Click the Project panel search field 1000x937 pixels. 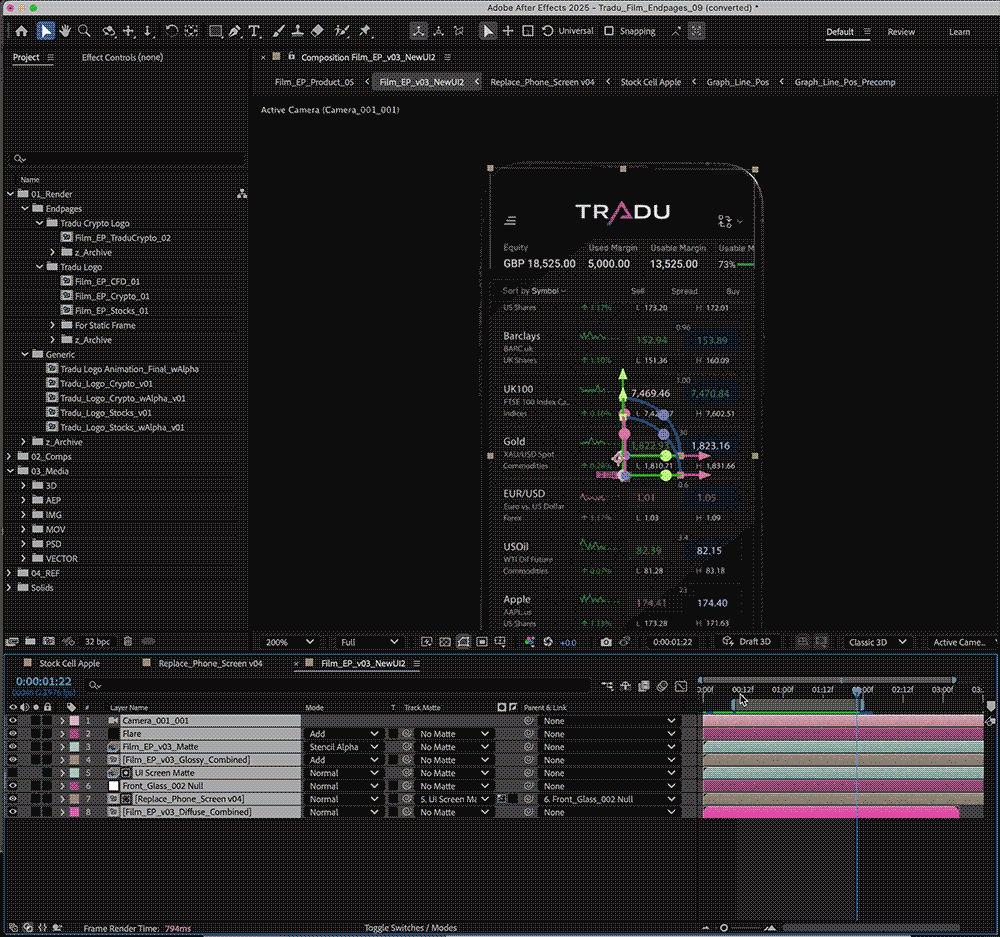point(128,159)
